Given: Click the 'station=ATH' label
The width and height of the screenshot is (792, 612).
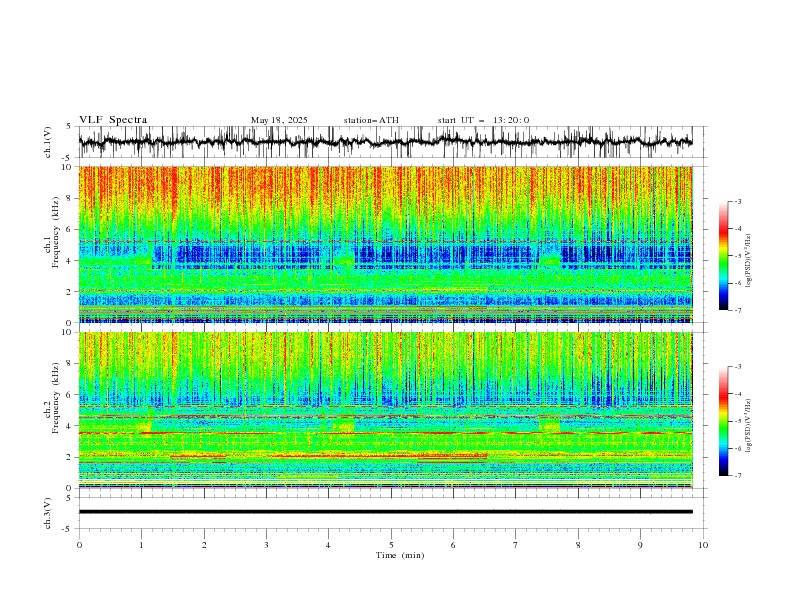Looking at the screenshot, I should pyautogui.click(x=371, y=120).
